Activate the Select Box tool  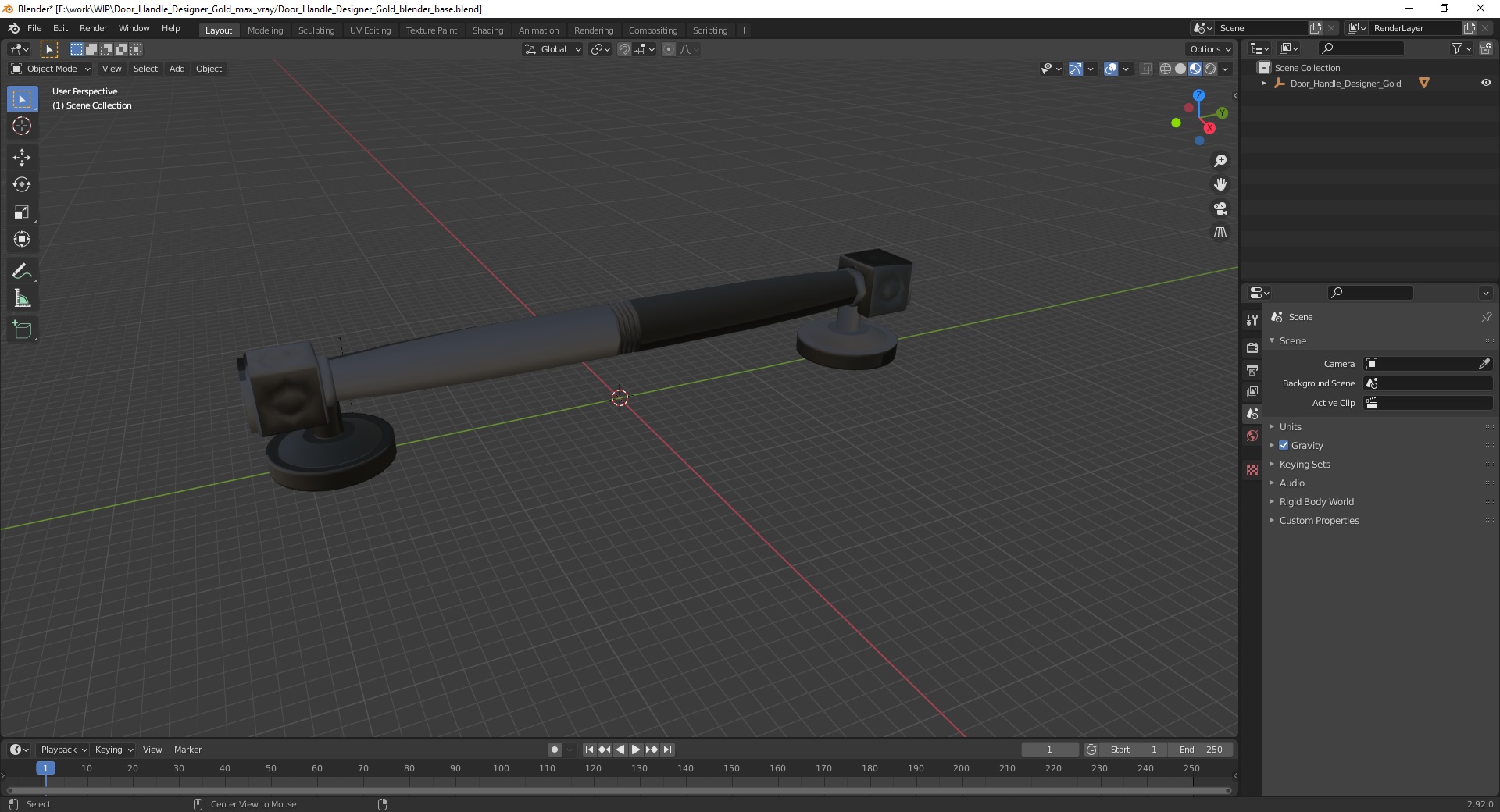(22, 99)
